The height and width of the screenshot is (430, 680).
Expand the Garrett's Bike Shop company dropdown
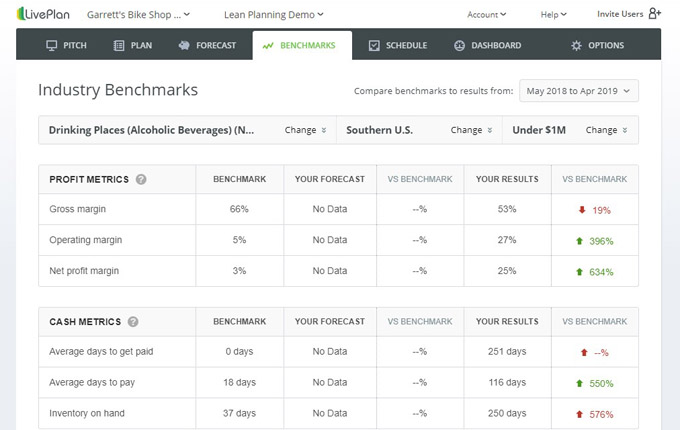[139, 15]
